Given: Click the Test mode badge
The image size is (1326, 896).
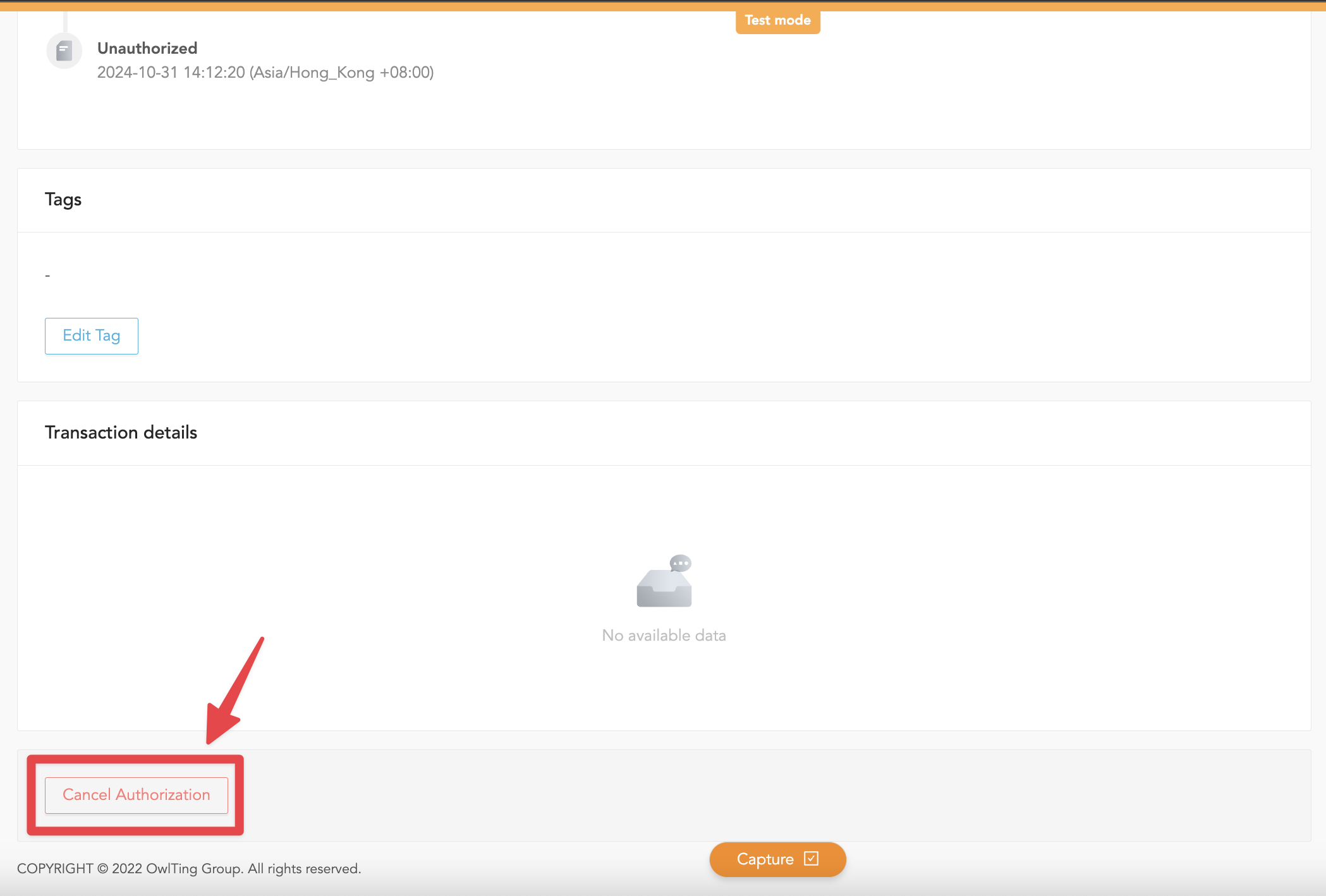Looking at the screenshot, I should coord(777,20).
